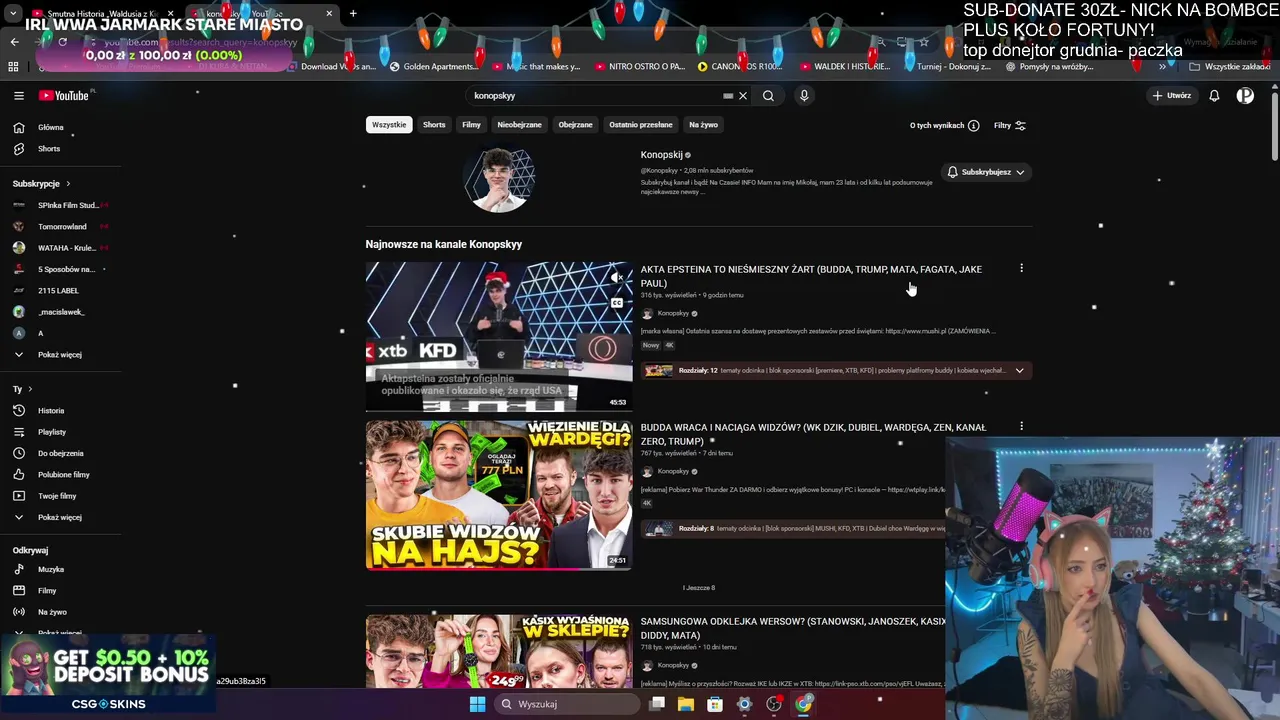Open the 2115 LABEL subscription
Viewport: 1280px width, 720px height.
point(60,290)
